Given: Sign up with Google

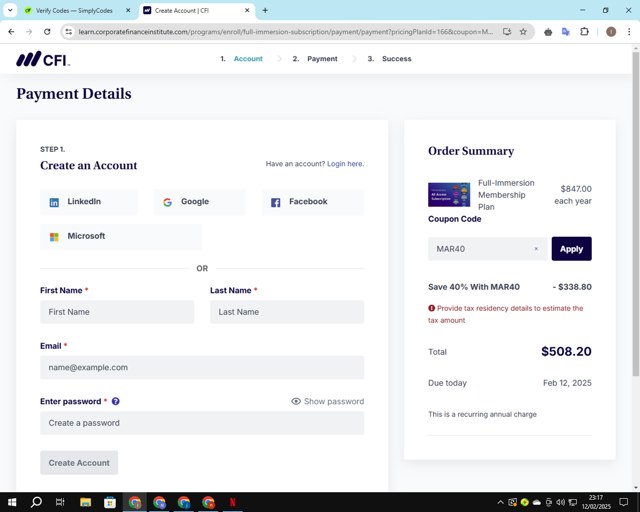Looking at the screenshot, I should pos(200,202).
